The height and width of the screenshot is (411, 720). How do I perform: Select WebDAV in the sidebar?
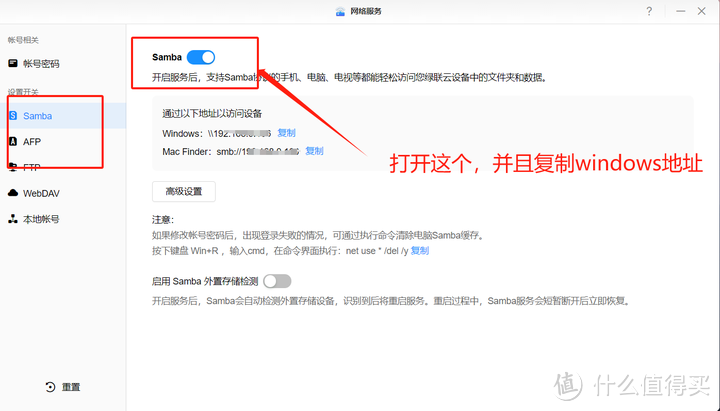tap(63, 193)
